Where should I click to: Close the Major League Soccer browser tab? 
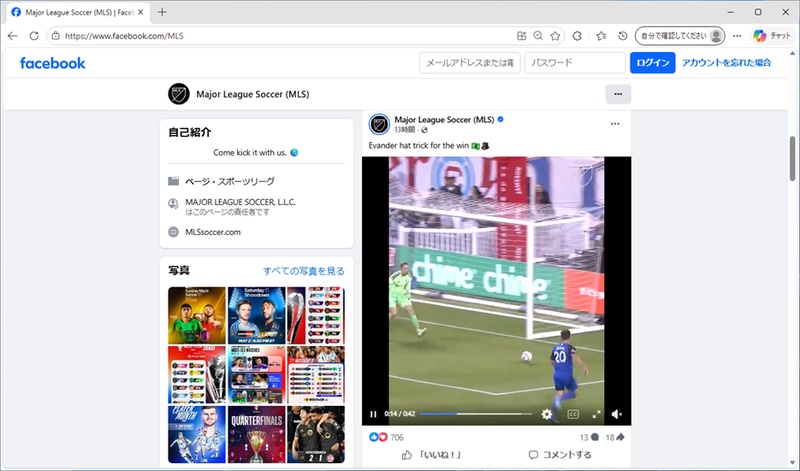point(141,12)
